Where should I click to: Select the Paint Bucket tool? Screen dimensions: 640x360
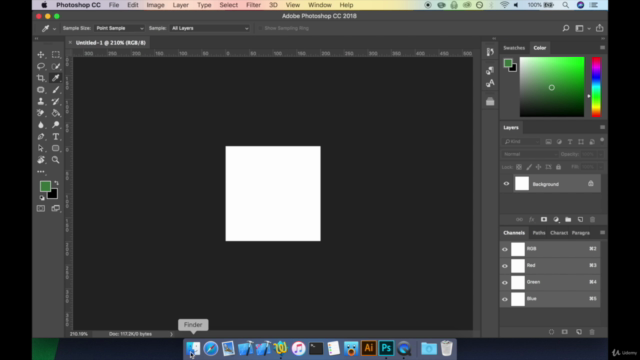coord(56,113)
